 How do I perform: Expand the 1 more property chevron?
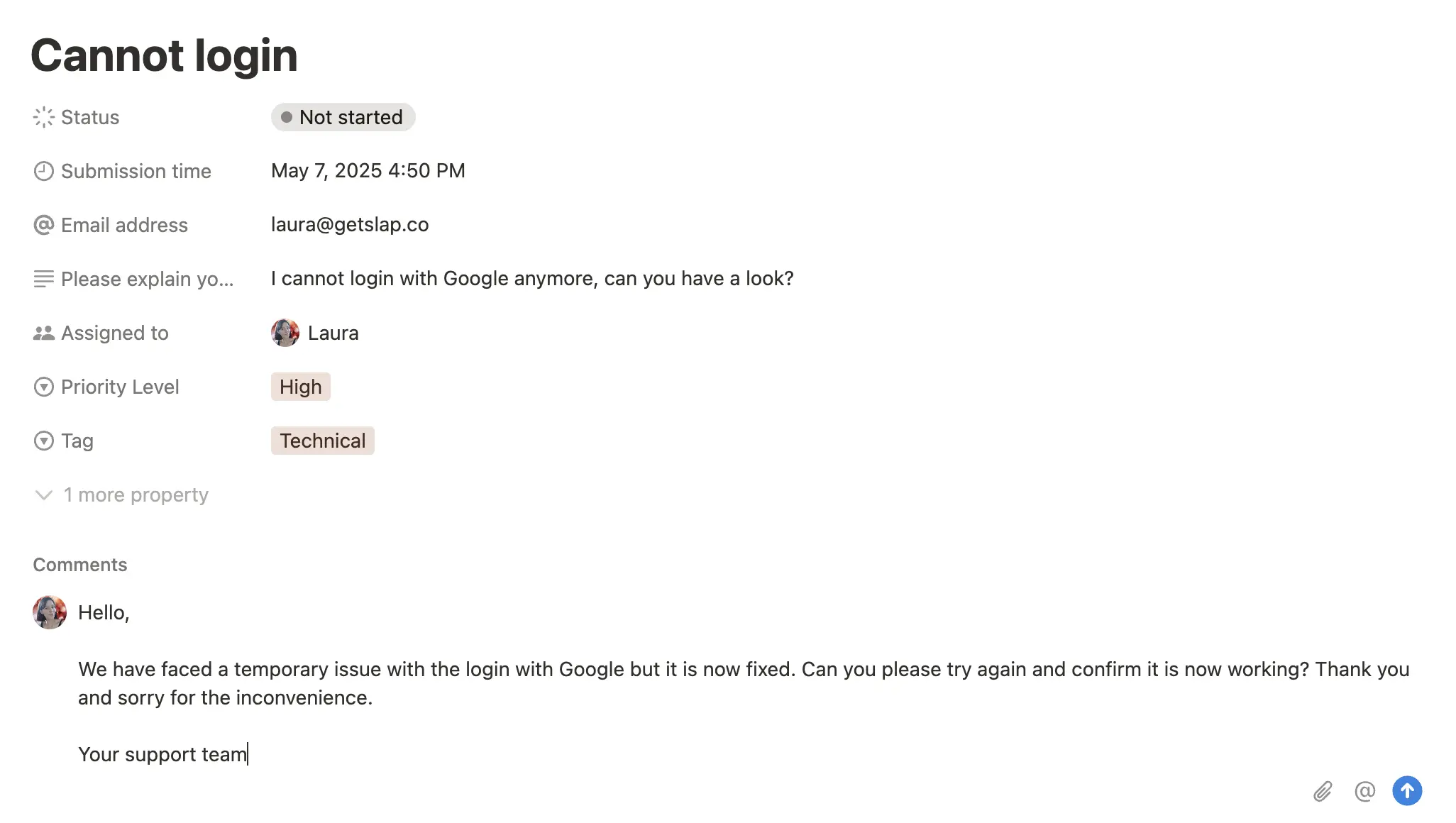(44, 495)
